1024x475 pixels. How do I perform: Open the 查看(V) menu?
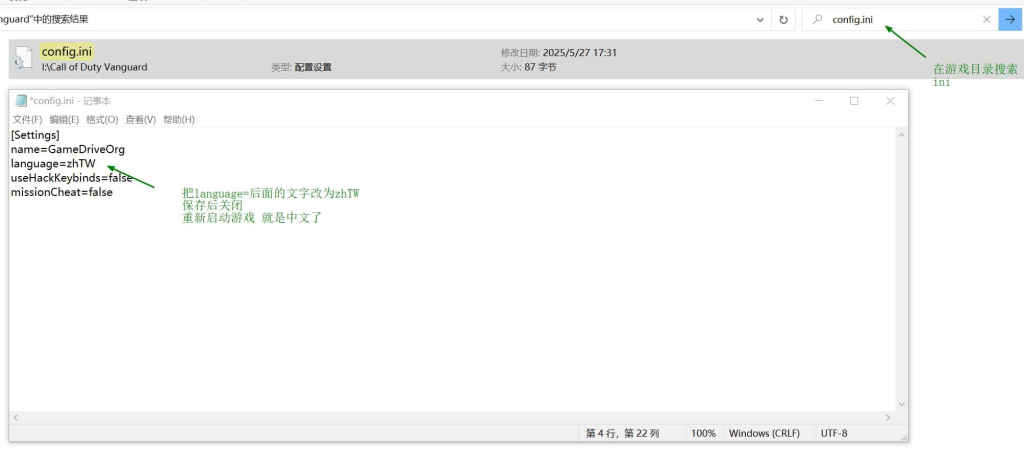[140, 120]
